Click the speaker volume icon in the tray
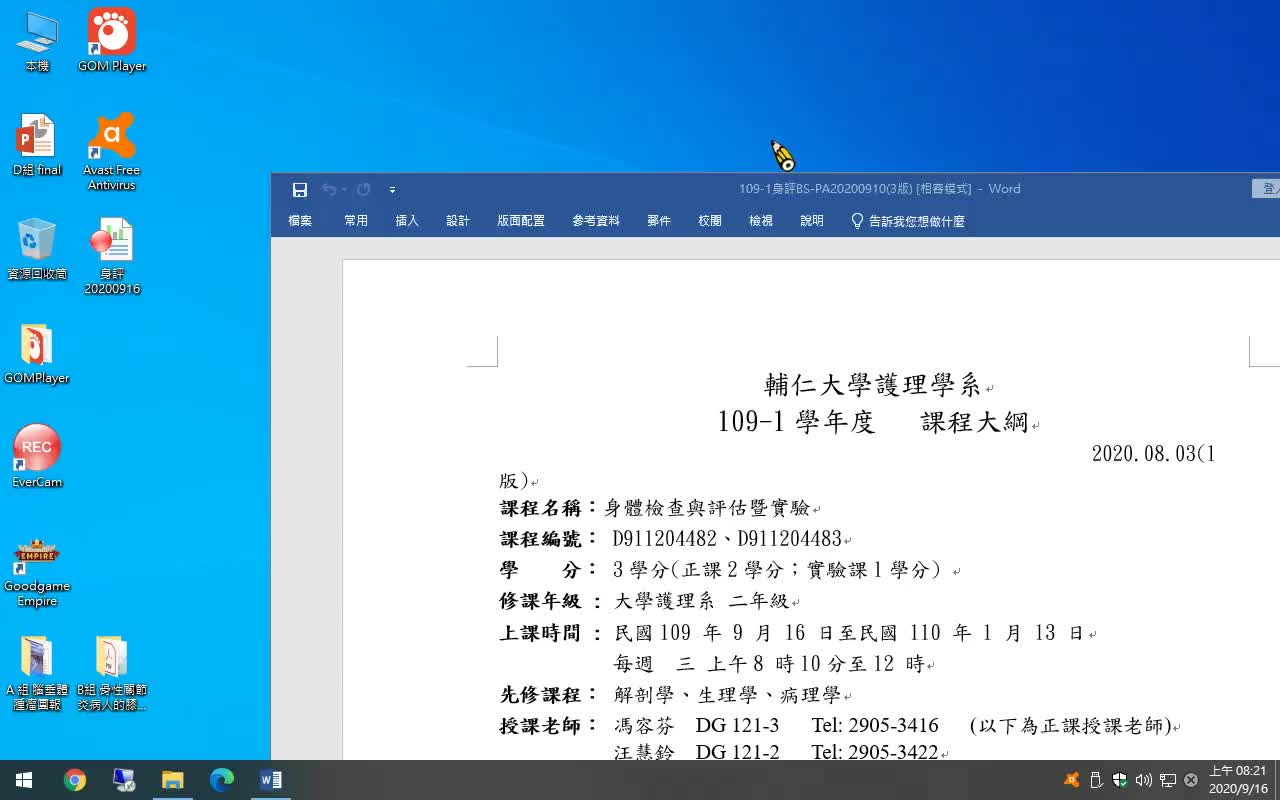The width and height of the screenshot is (1280, 800). point(1143,780)
